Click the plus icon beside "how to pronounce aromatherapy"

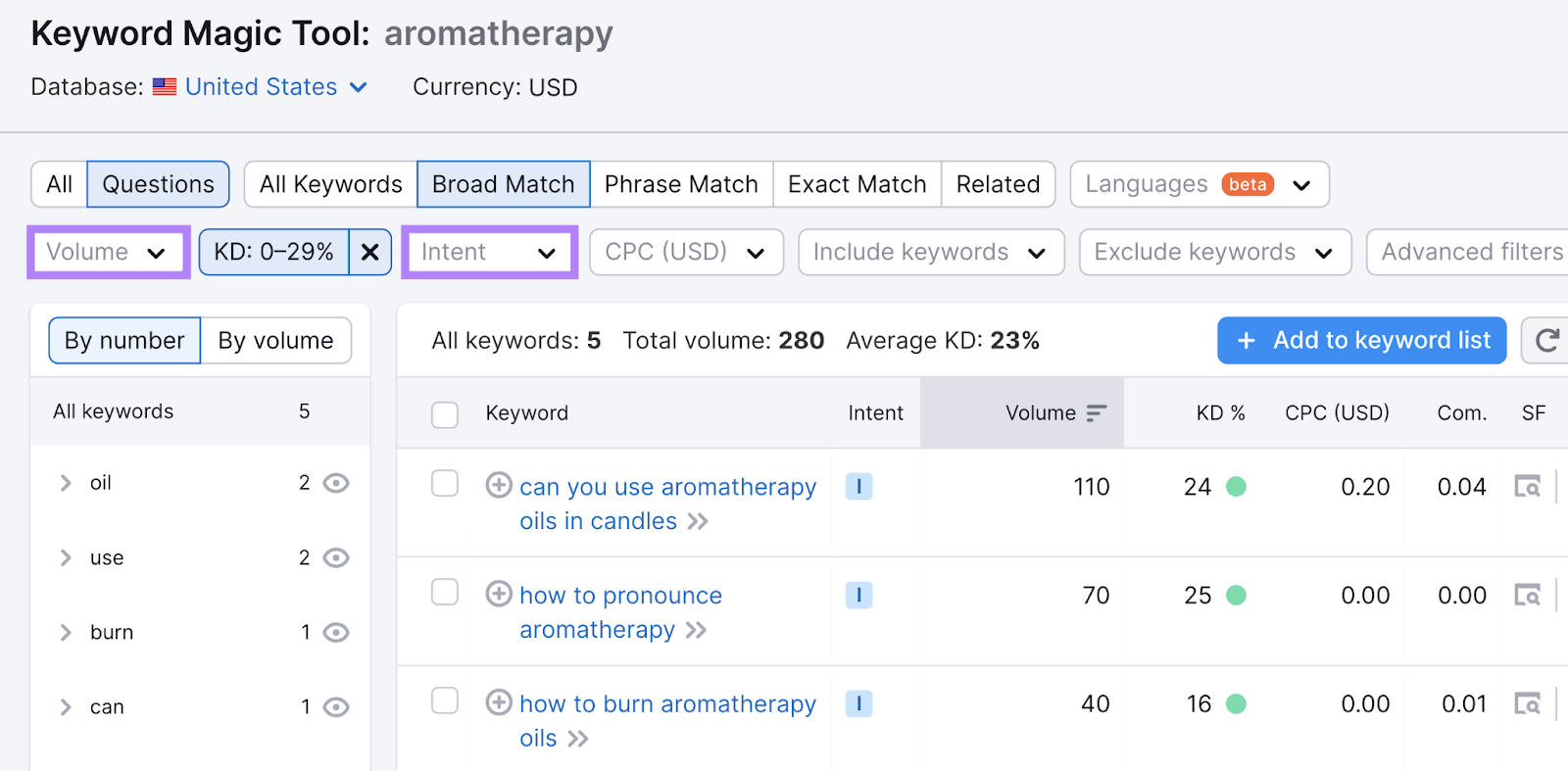(x=500, y=595)
